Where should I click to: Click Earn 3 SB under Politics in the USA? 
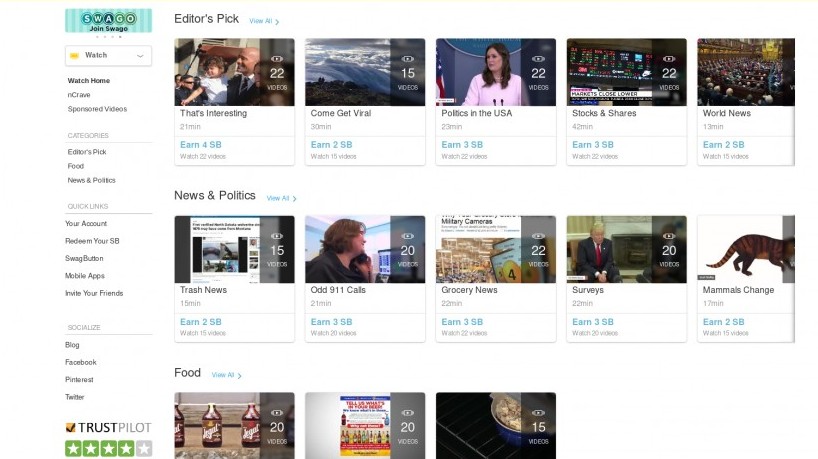point(462,145)
